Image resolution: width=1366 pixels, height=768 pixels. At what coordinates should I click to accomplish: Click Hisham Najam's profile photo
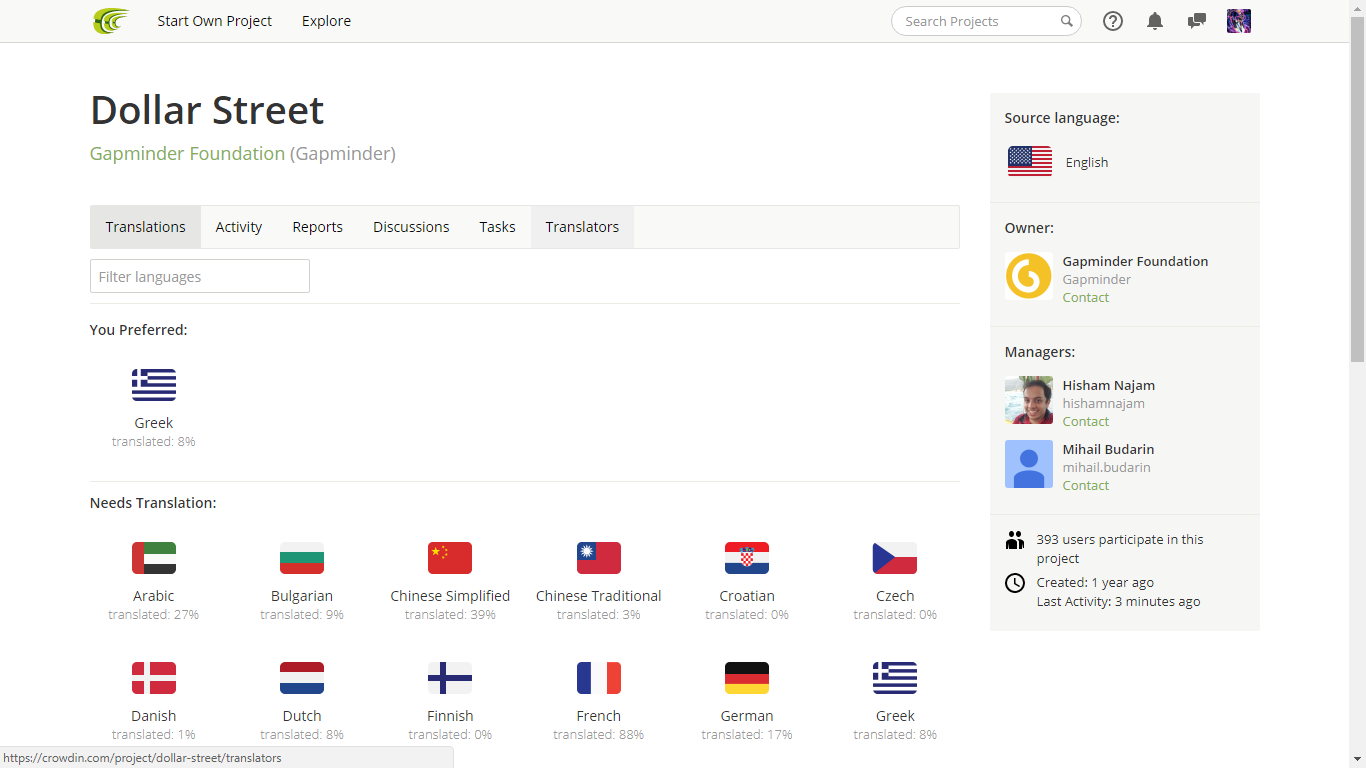point(1029,400)
